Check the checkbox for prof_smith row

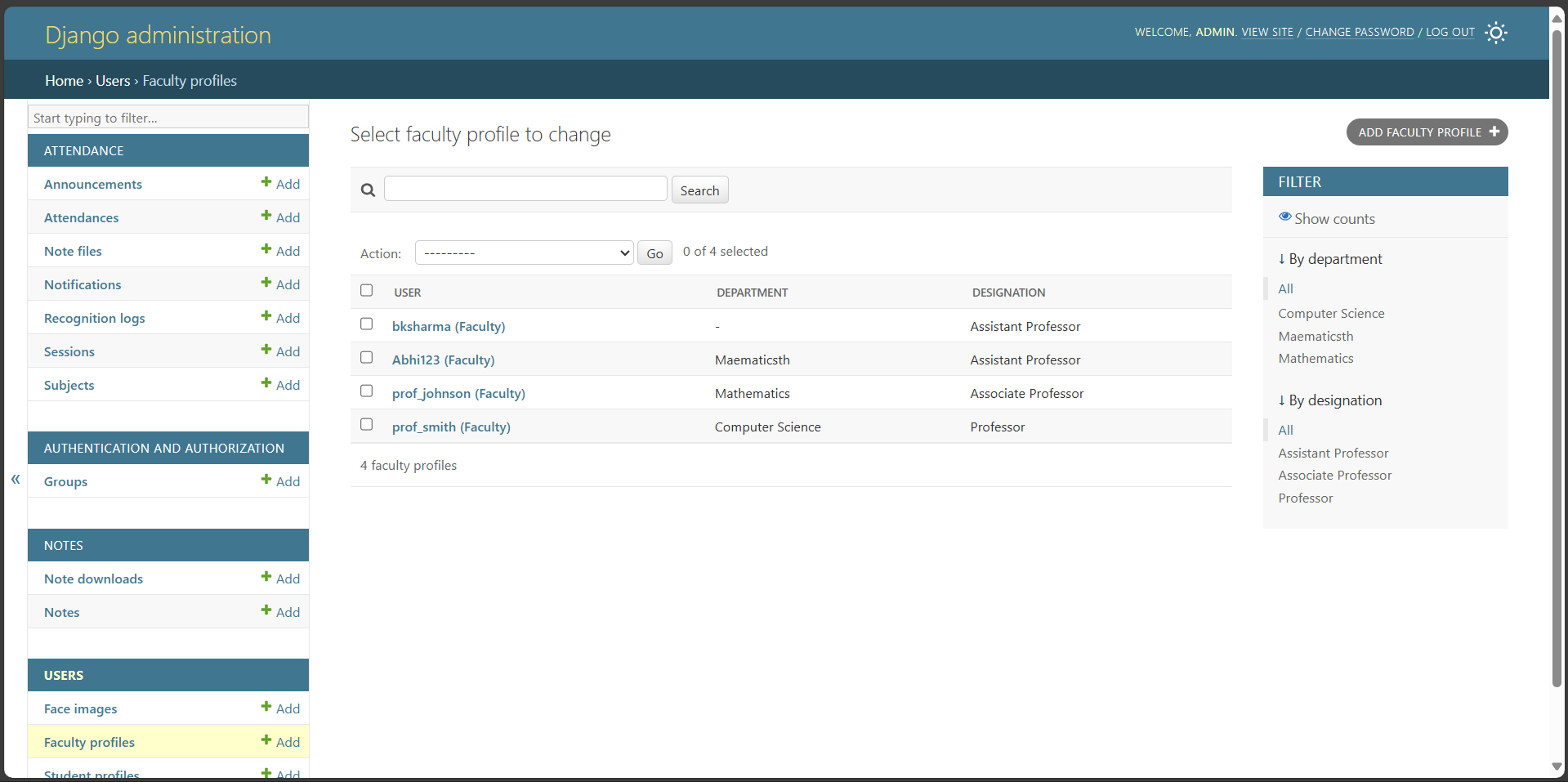[x=366, y=424]
